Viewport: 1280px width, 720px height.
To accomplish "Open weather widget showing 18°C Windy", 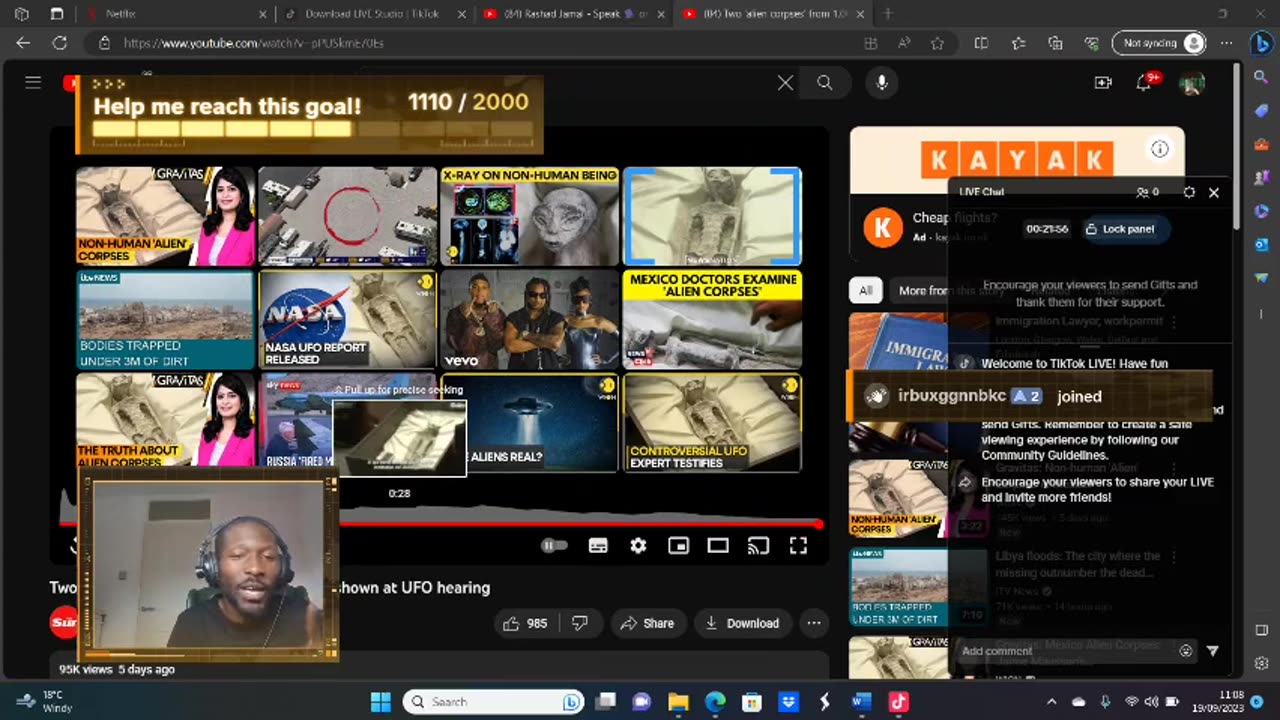I will [45, 701].
